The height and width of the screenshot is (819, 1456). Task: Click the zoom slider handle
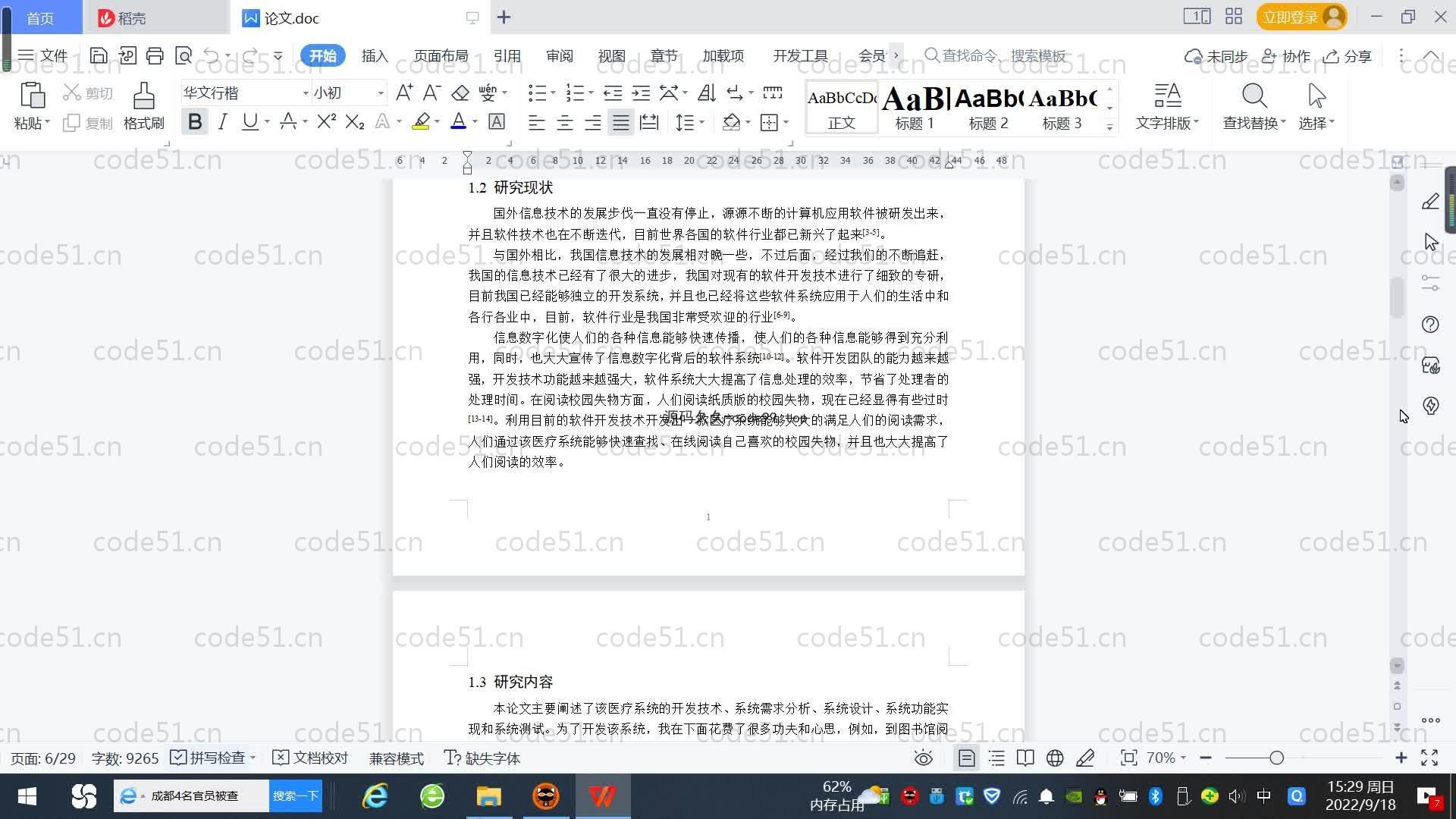[x=1276, y=758]
